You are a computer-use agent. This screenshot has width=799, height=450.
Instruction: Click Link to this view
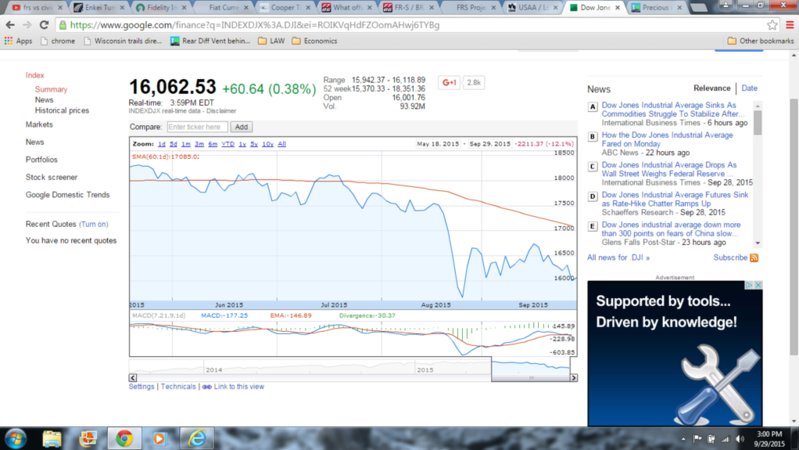(x=239, y=387)
